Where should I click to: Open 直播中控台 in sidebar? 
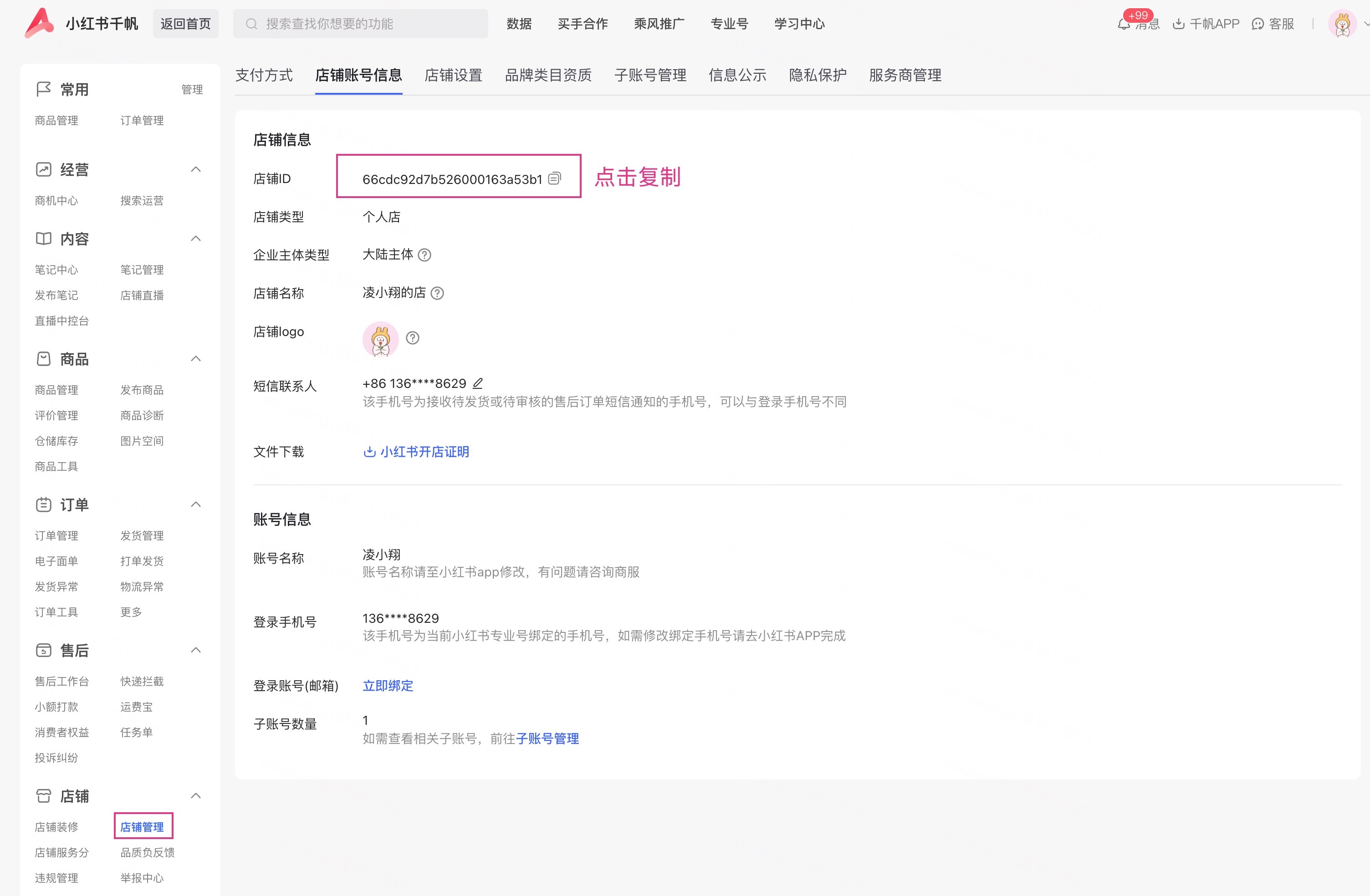pos(61,321)
